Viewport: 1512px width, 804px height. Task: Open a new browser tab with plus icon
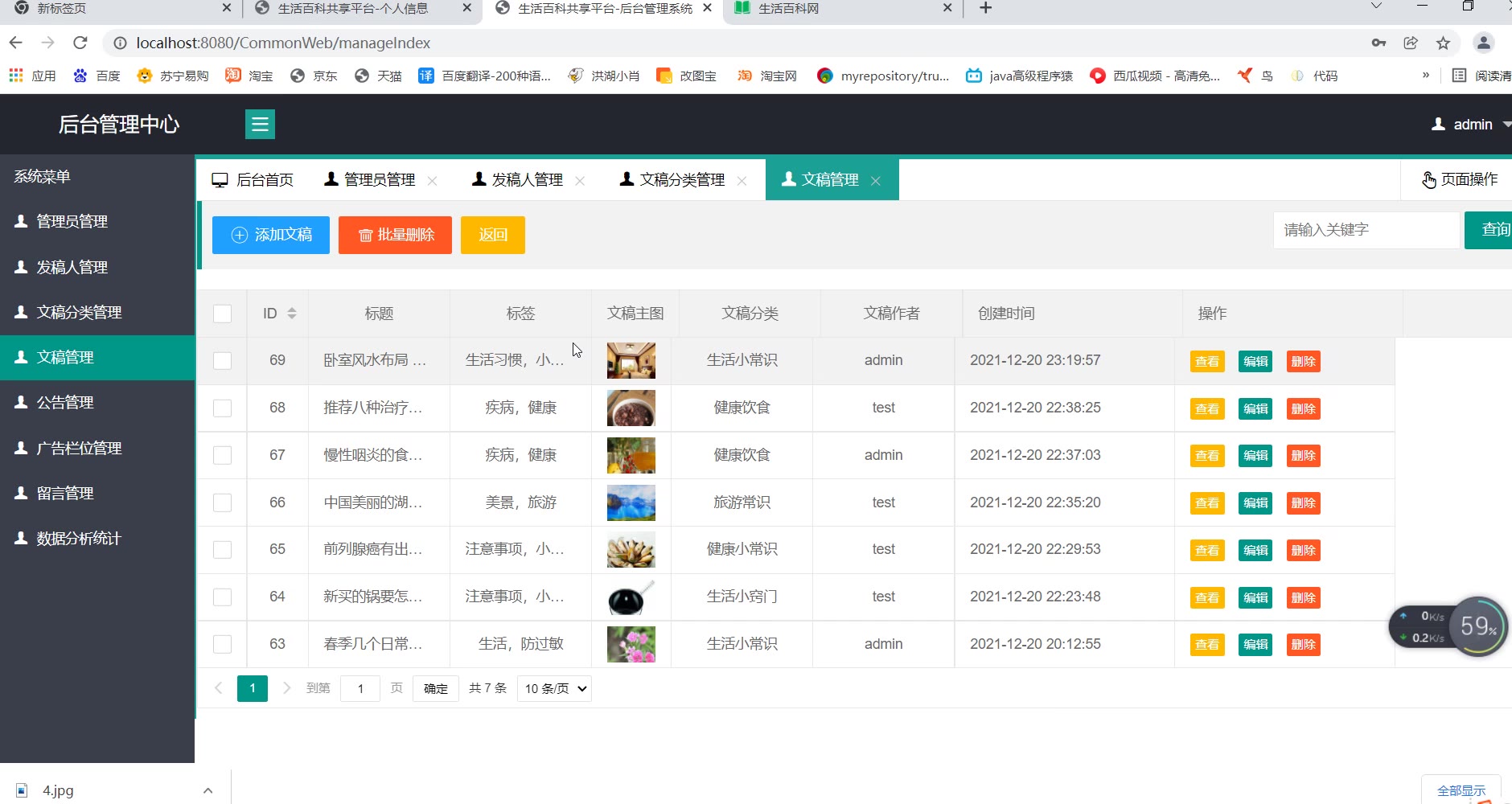pos(985,8)
